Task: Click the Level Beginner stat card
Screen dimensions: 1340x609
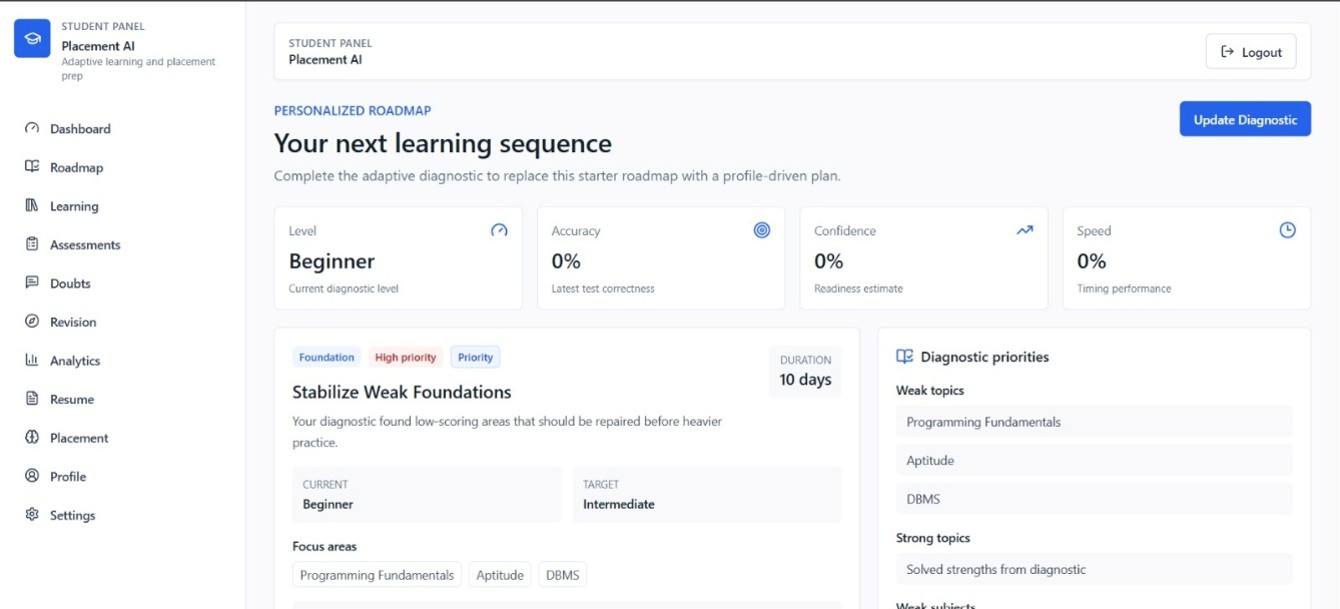Action: [x=398, y=258]
